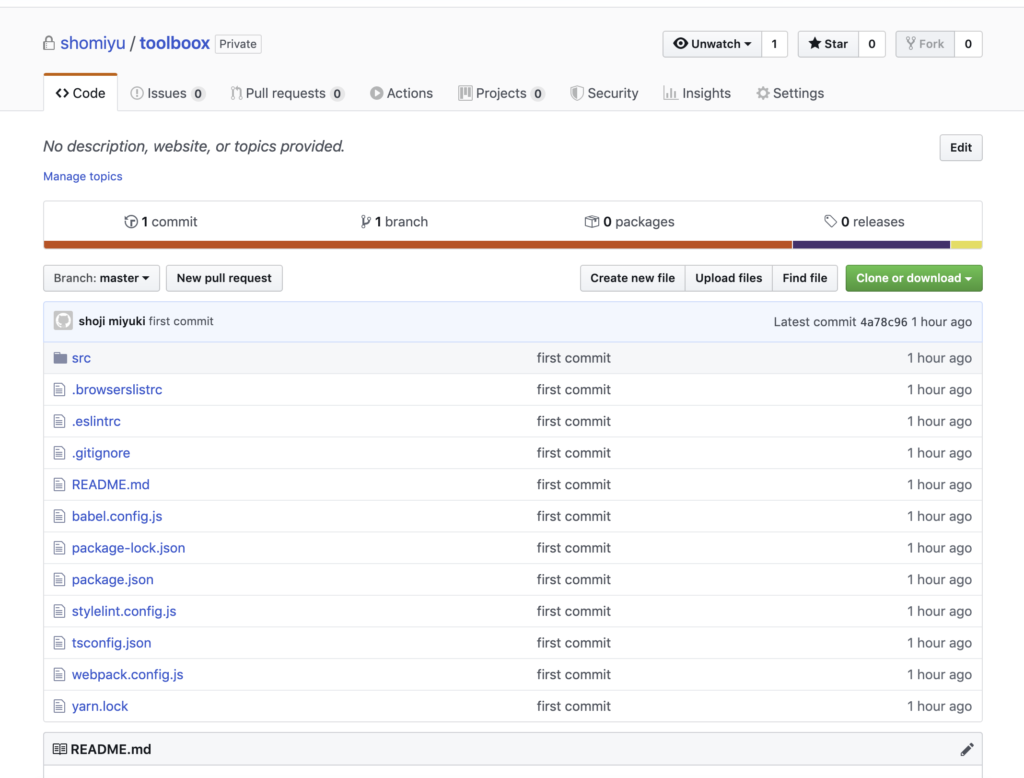Open the 0 releases link
This screenshot has height=778, width=1024.
point(864,222)
